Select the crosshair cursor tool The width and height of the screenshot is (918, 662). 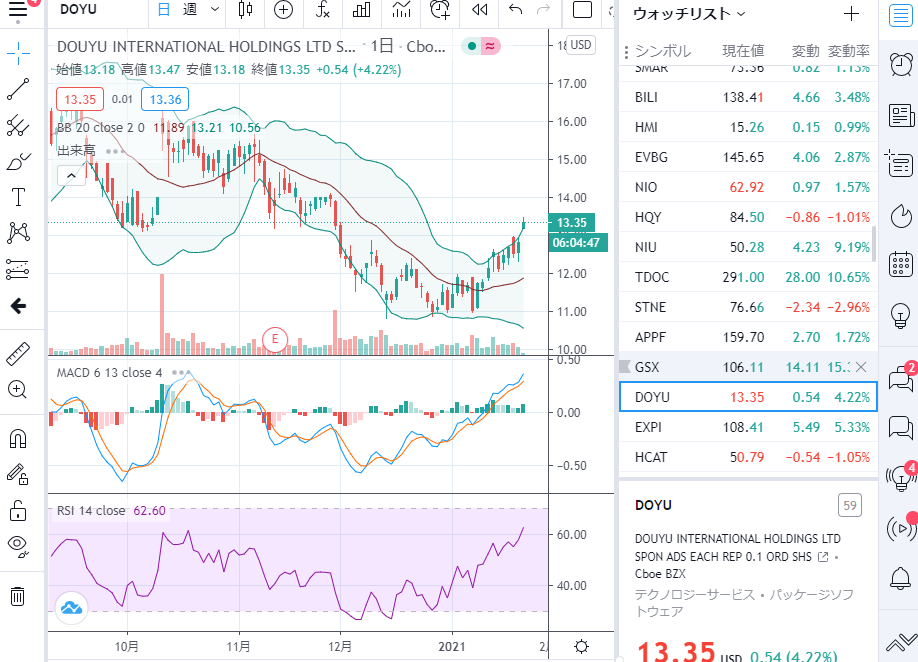[x=18, y=53]
